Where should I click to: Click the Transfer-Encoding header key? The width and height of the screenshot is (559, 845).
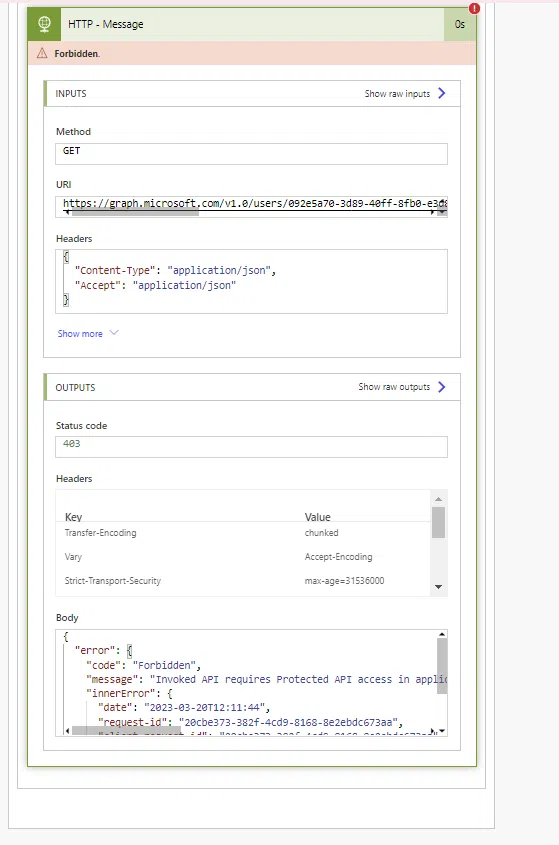(x=100, y=533)
